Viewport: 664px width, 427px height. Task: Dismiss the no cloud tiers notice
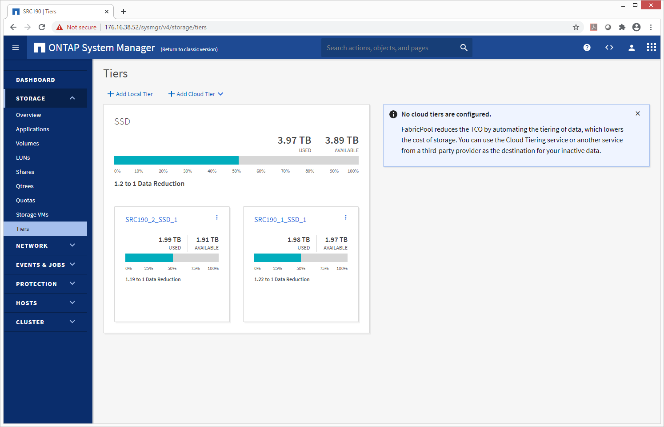coord(638,114)
